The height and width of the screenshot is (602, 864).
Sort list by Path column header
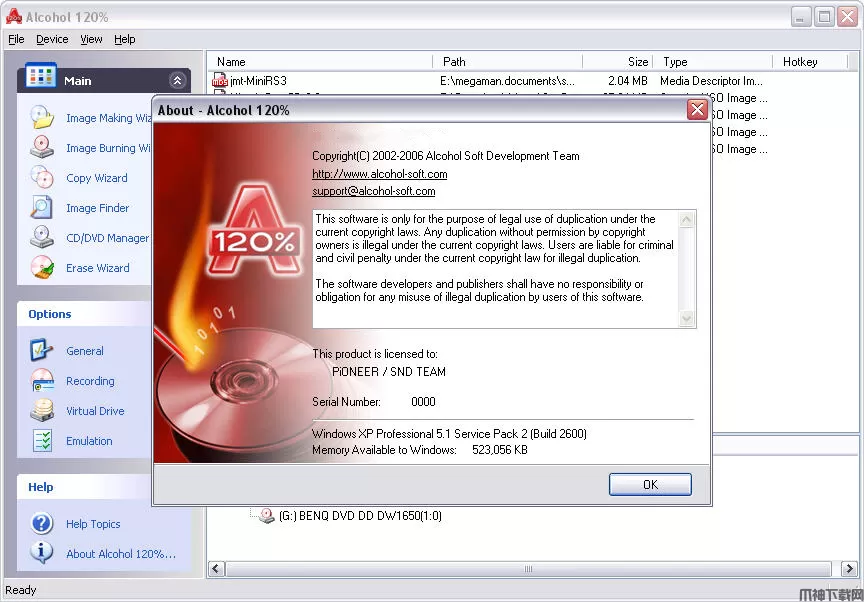(x=507, y=62)
